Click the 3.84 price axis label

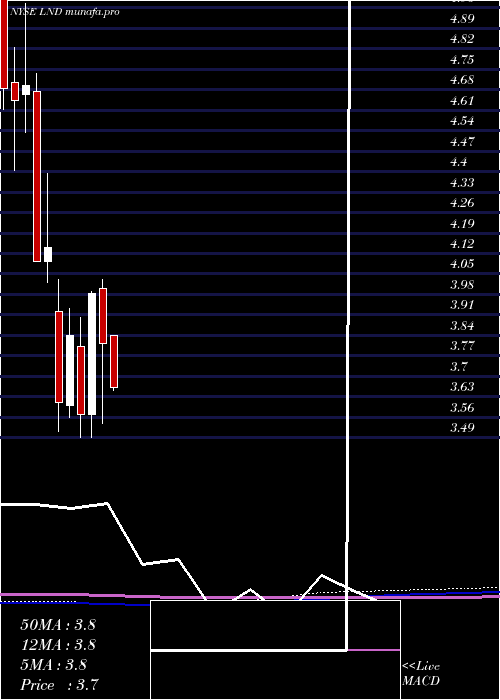[462, 326]
